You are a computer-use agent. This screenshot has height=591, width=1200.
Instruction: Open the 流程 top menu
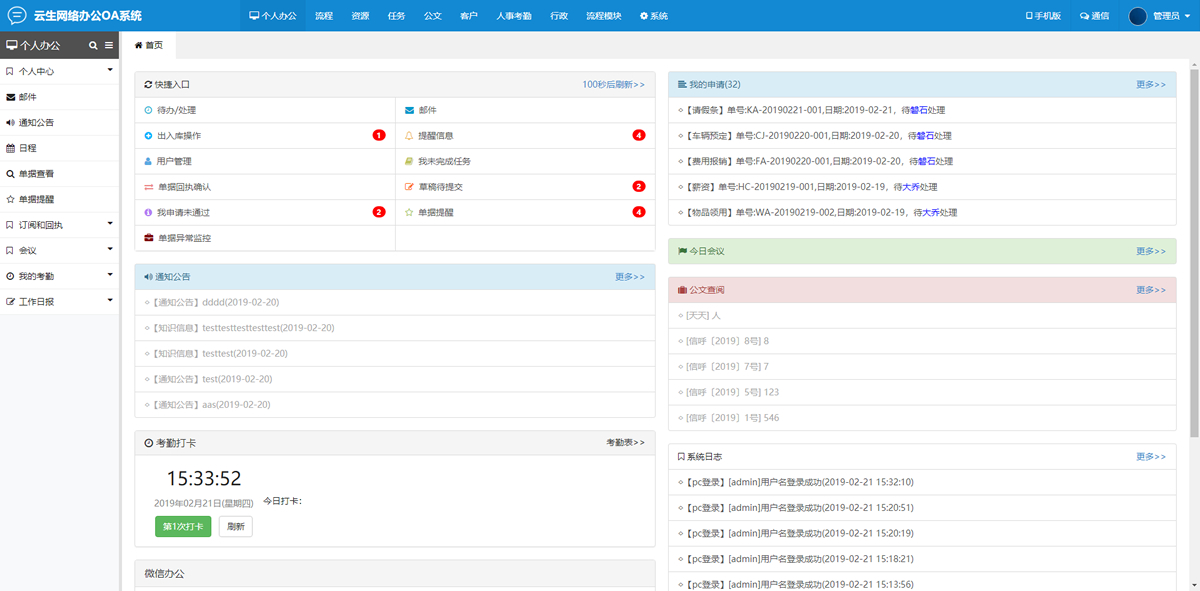pos(323,16)
